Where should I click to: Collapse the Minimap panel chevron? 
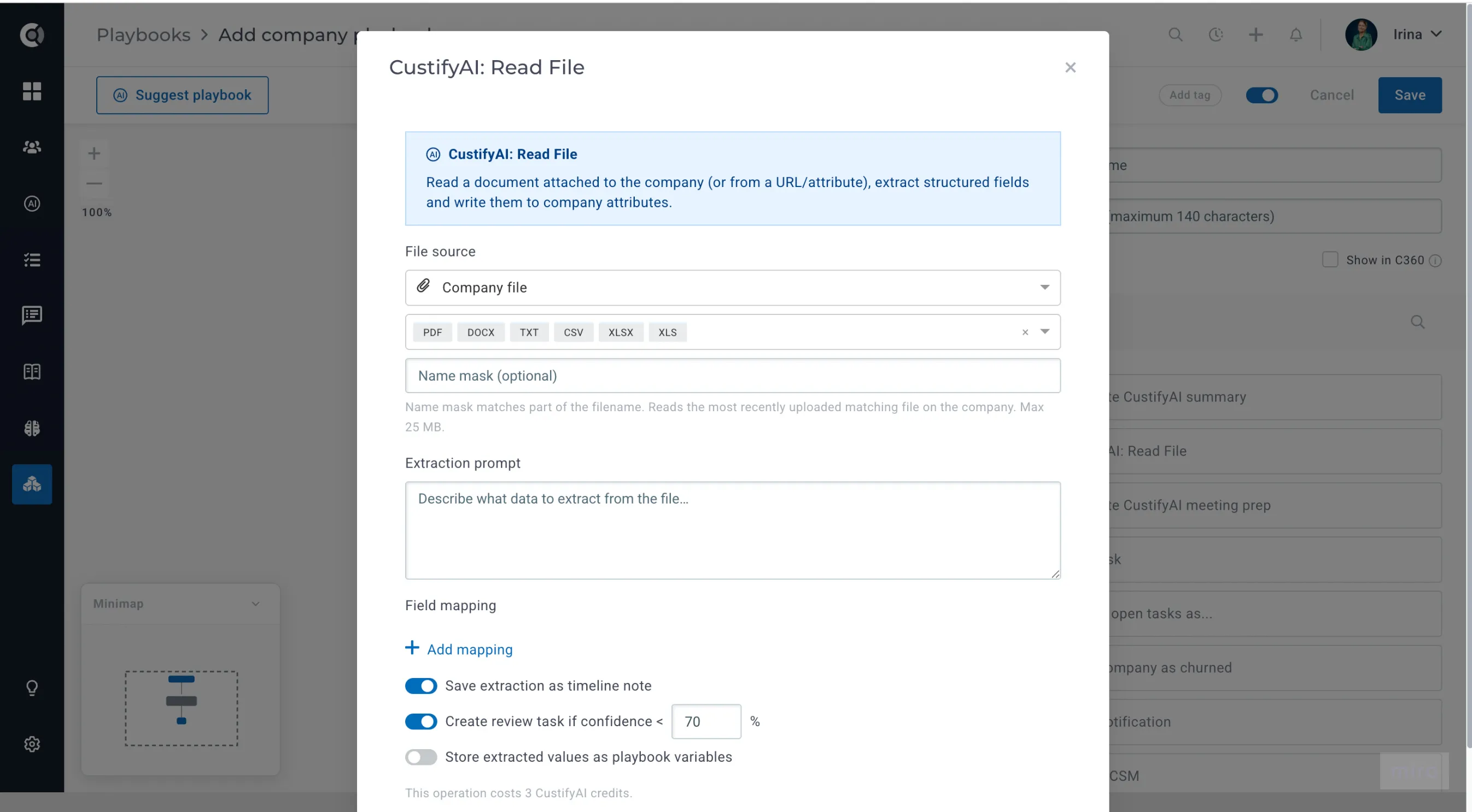(x=255, y=604)
